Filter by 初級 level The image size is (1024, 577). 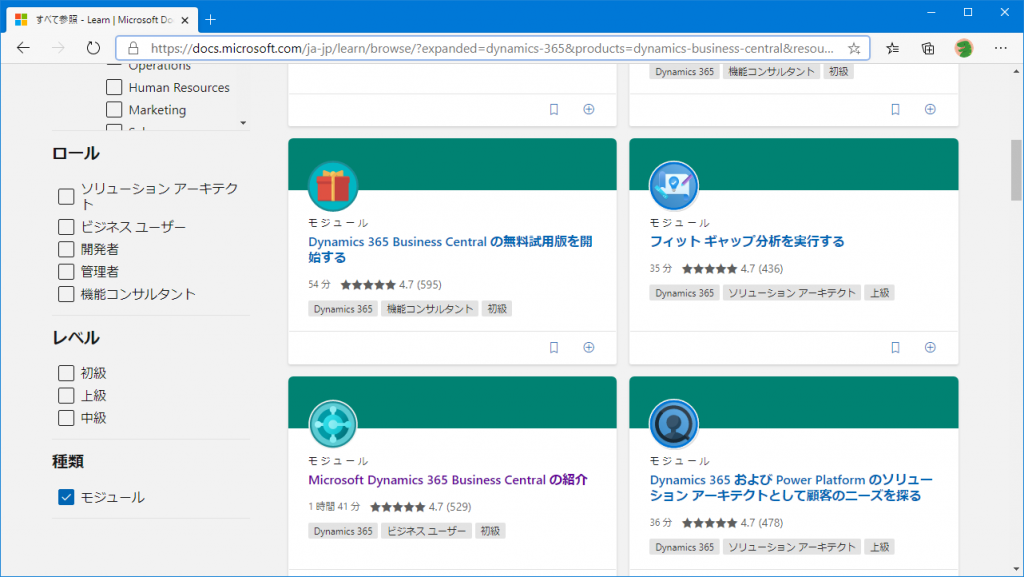click(66, 373)
